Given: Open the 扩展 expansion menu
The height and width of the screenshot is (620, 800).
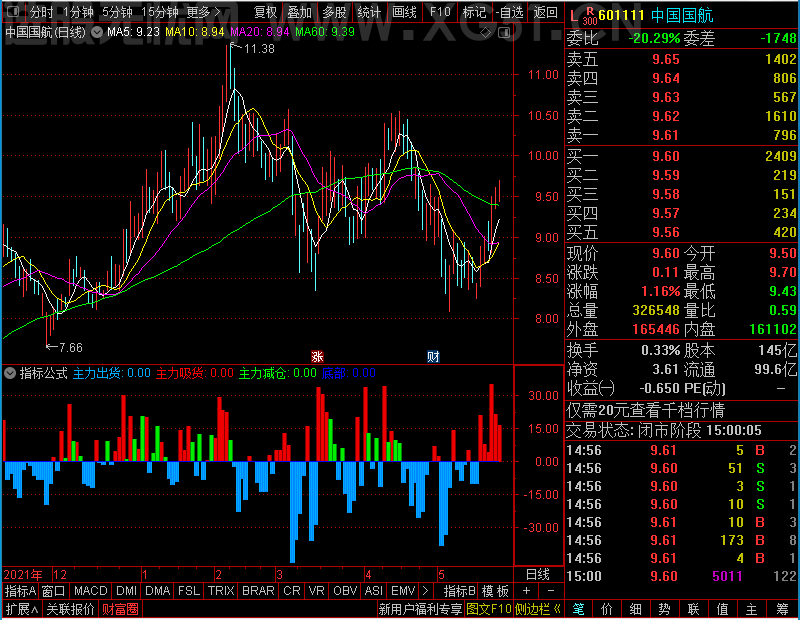Looking at the screenshot, I should click(22, 609).
